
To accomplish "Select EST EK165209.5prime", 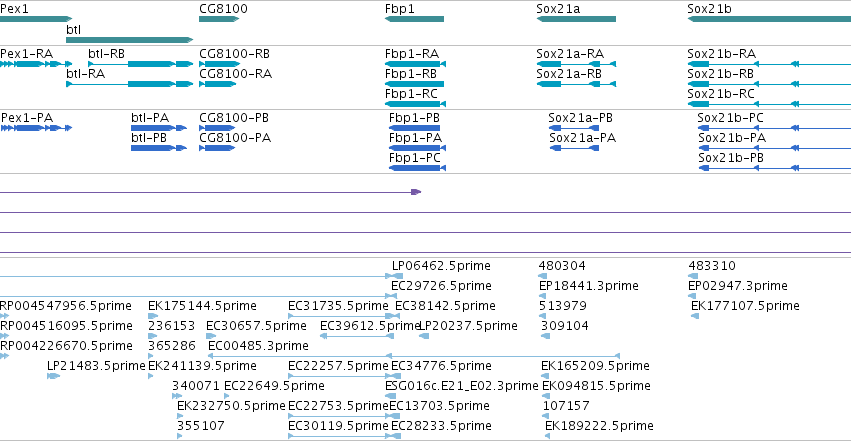I will (x=545, y=376).
